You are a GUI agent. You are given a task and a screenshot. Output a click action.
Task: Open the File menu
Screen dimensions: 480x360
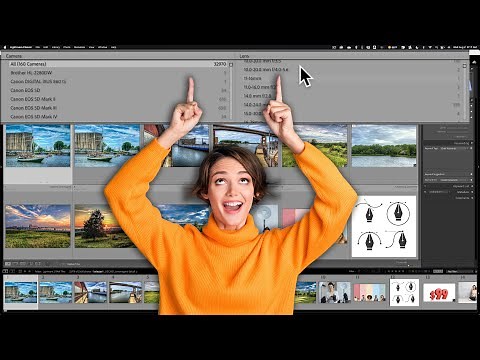tap(38, 47)
